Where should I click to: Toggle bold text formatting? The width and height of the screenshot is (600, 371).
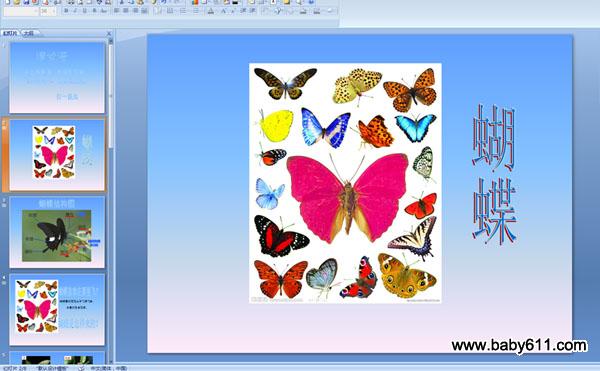coord(66,11)
